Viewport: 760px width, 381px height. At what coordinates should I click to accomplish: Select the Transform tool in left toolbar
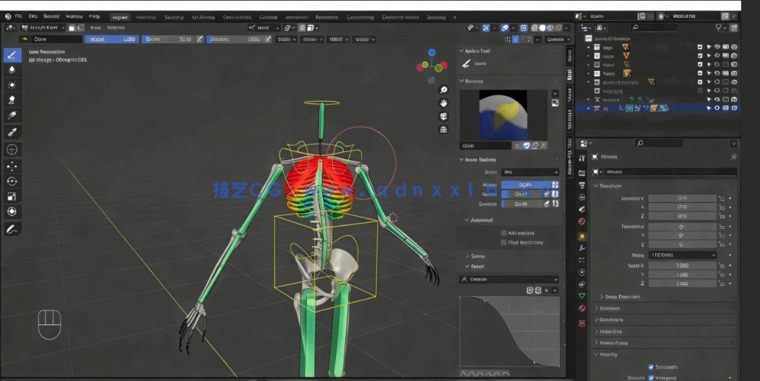pyautogui.click(x=12, y=211)
